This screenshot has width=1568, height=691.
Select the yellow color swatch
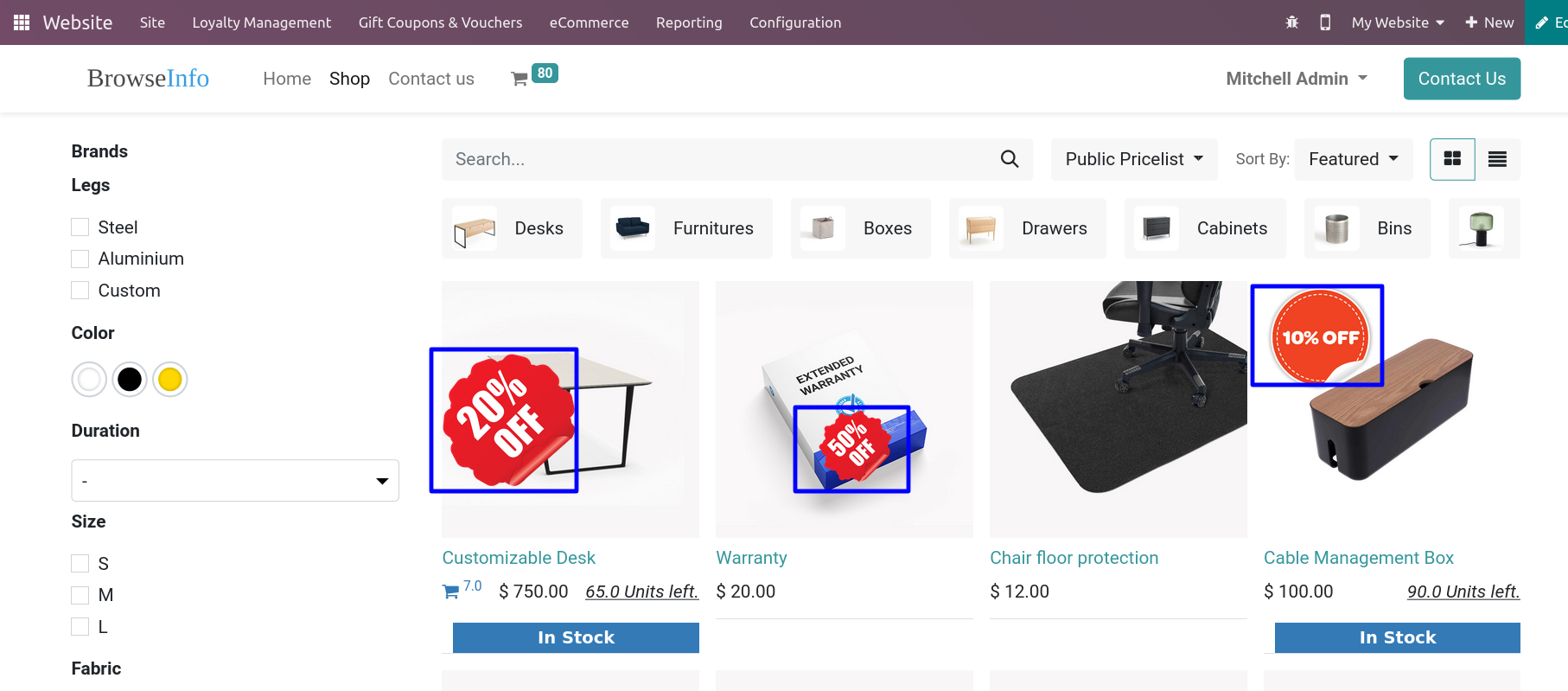[170, 380]
